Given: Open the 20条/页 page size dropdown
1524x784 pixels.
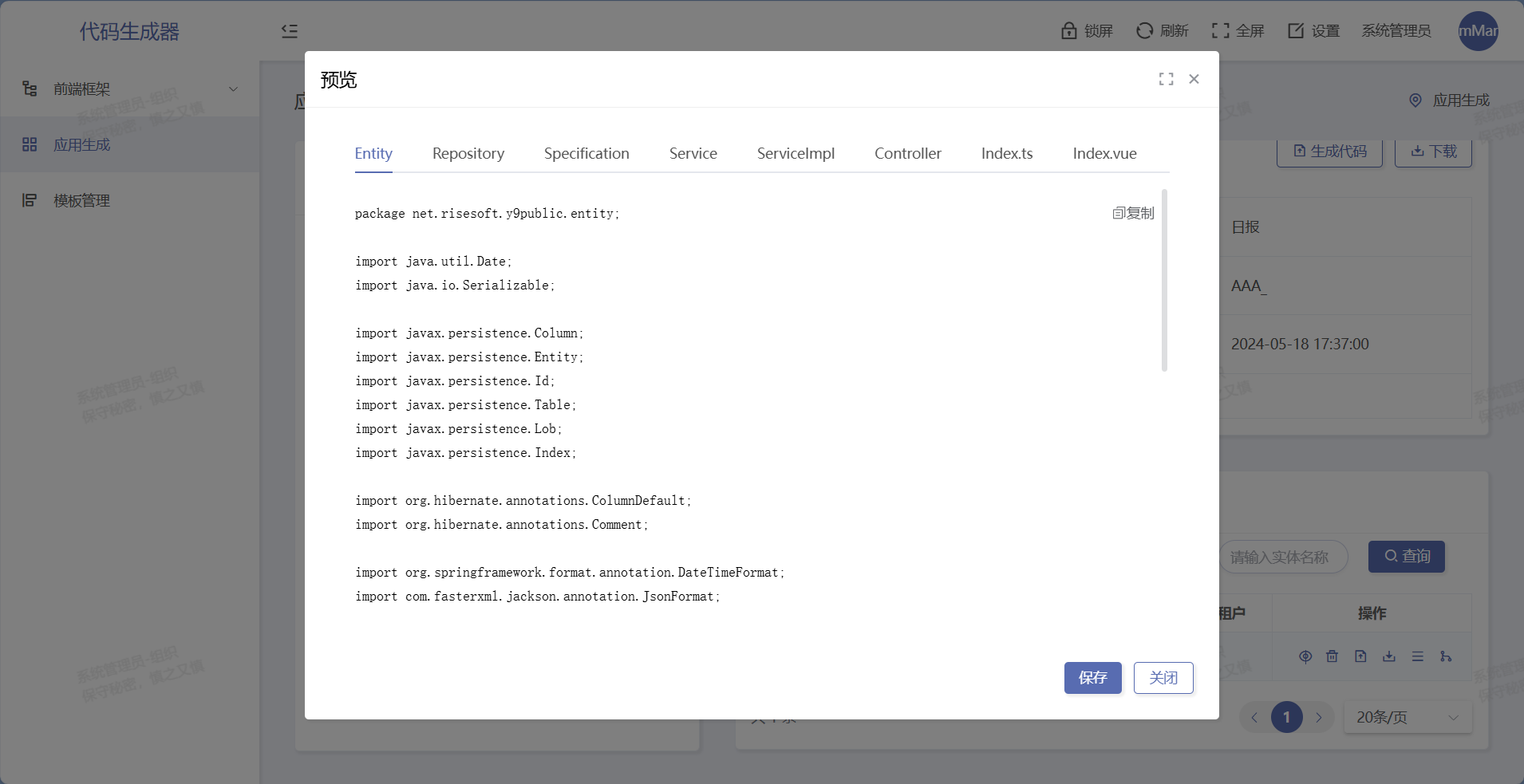Looking at the screenshot, I should [x=1408, y=717].
